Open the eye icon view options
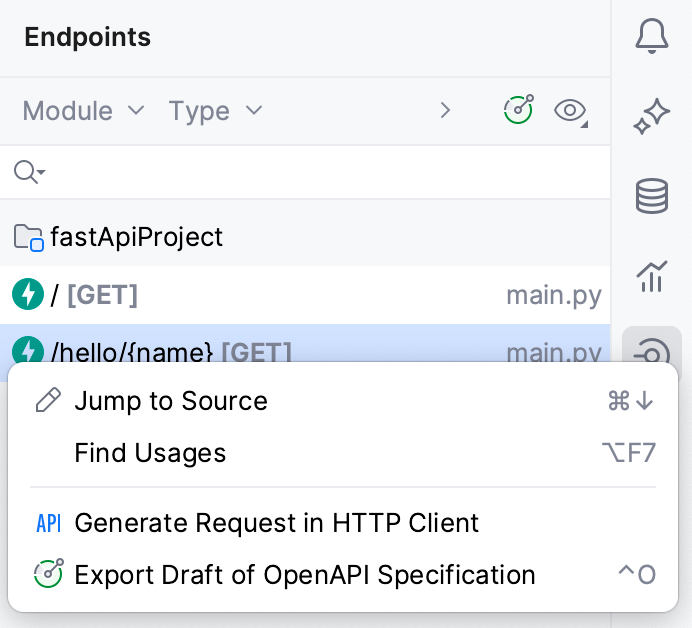 point(570,111)
